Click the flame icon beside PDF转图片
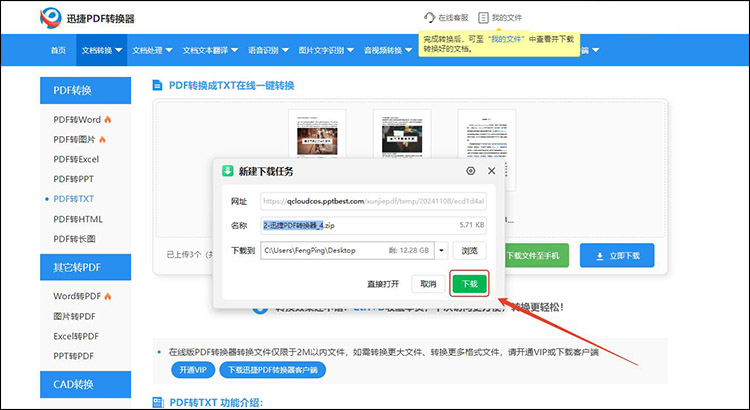 point(102,139)
